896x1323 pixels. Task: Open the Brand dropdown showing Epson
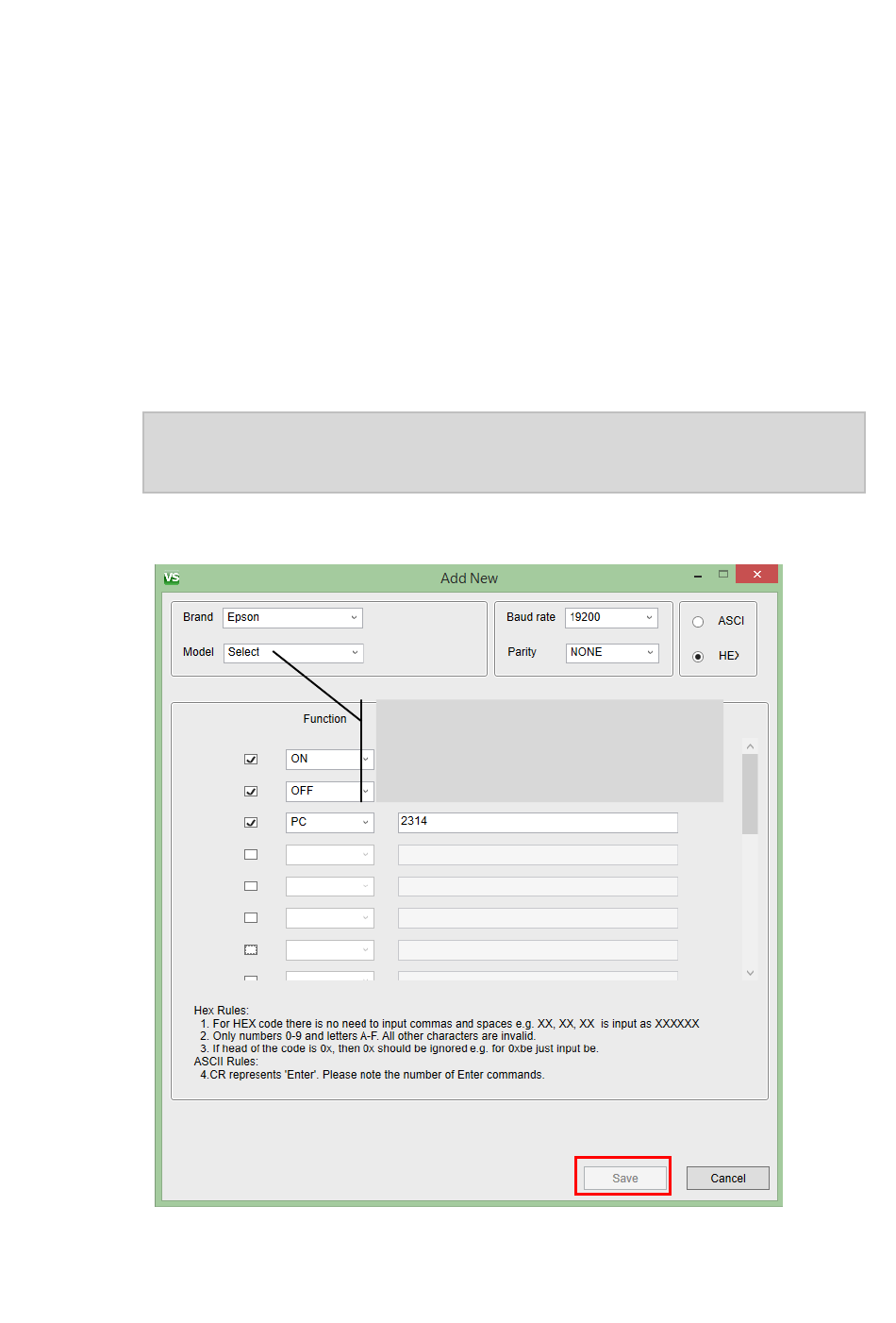293,617
